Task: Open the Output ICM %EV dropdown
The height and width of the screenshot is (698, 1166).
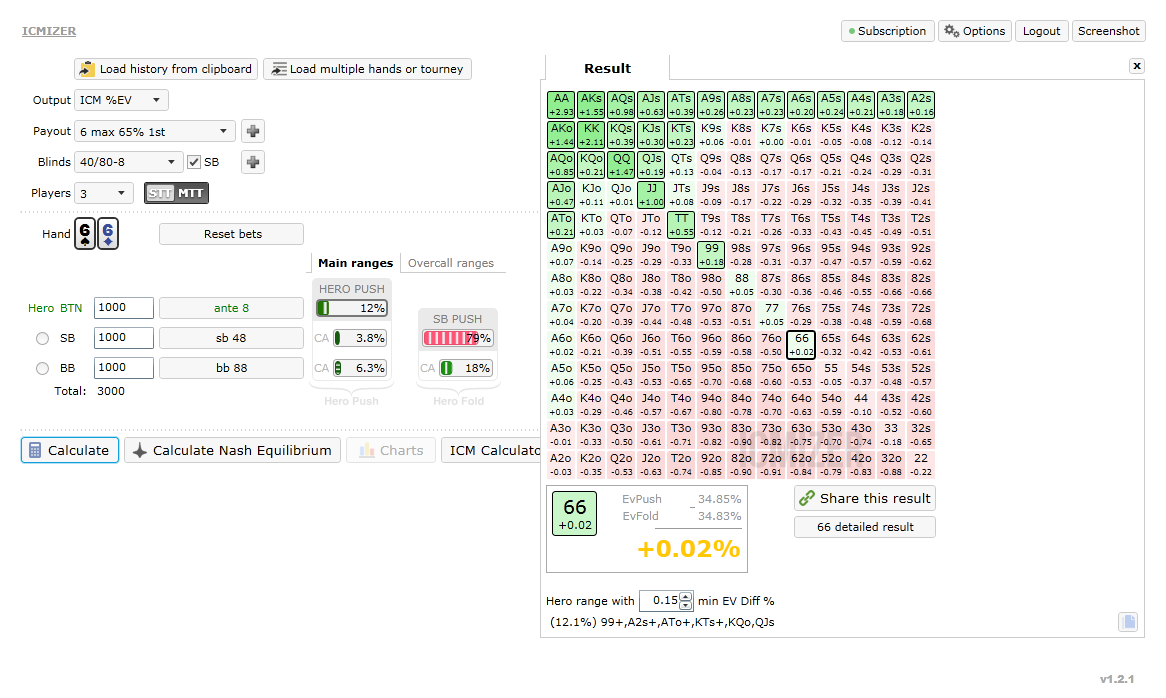Action: pyautogui.click(x=121, y=100)
